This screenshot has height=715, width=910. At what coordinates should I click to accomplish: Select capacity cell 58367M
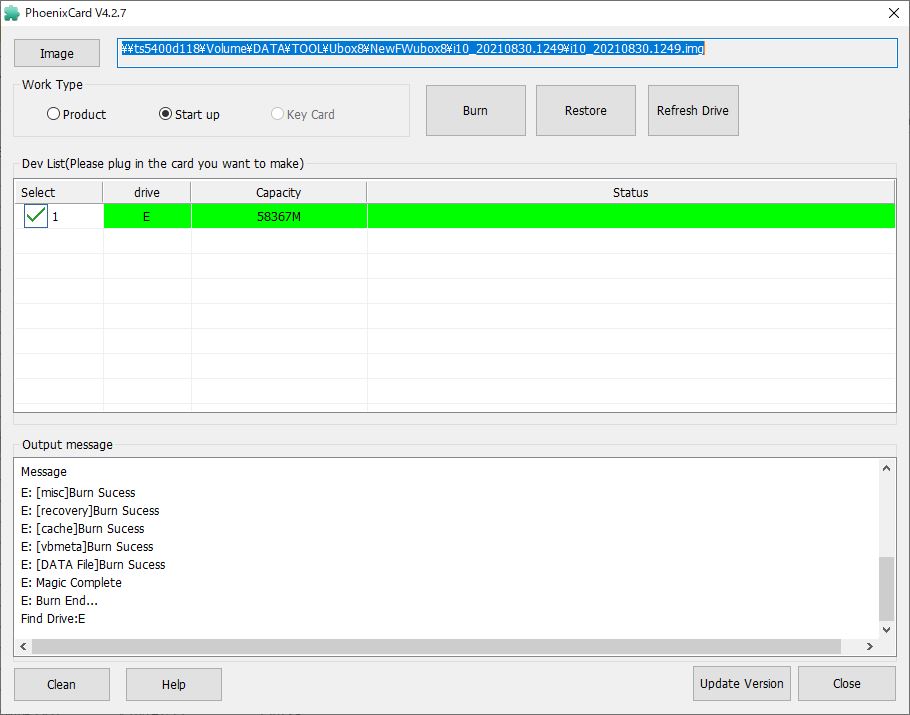tap(279, 216)
